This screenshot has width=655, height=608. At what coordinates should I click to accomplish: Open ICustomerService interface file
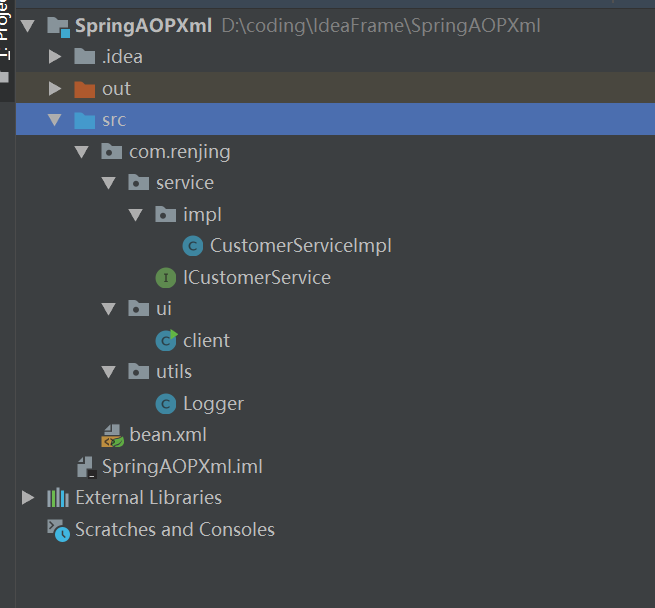[x=257, y=277]
